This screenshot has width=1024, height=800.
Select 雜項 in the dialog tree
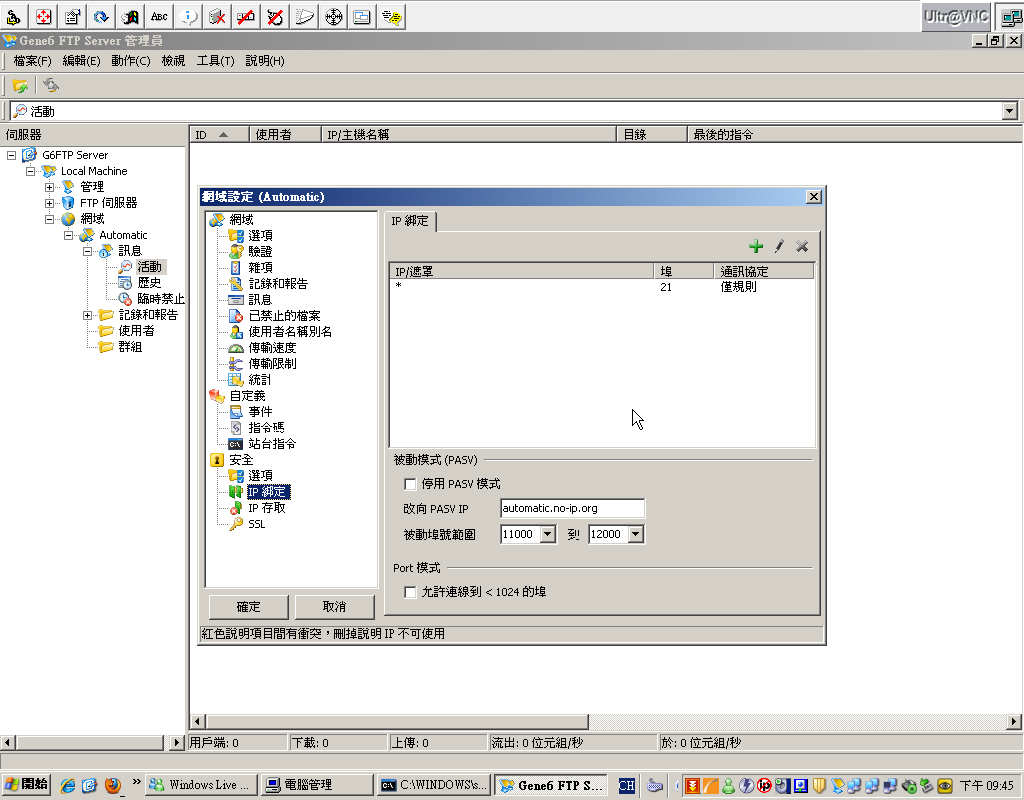click(x=260, y=267)
